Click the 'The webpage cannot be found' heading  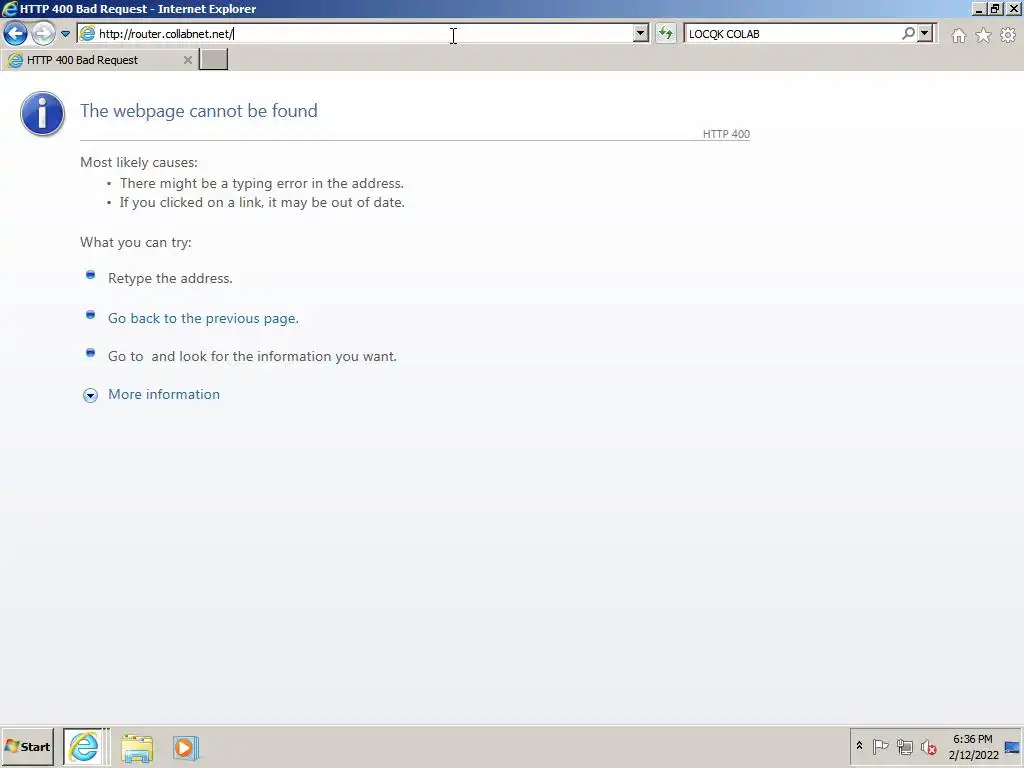[199, 111]
